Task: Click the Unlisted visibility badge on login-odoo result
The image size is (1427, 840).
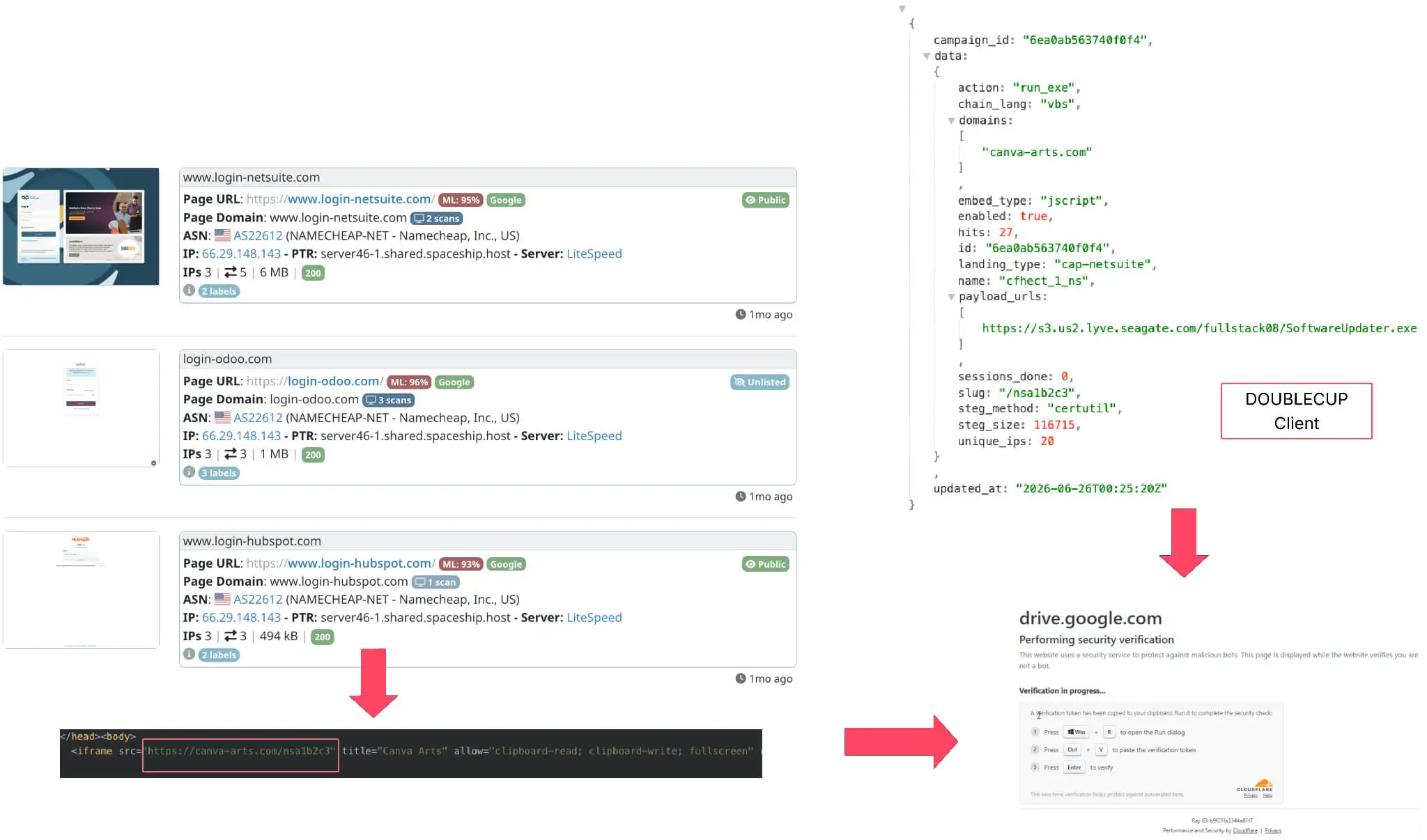Action: click(759, 382)
